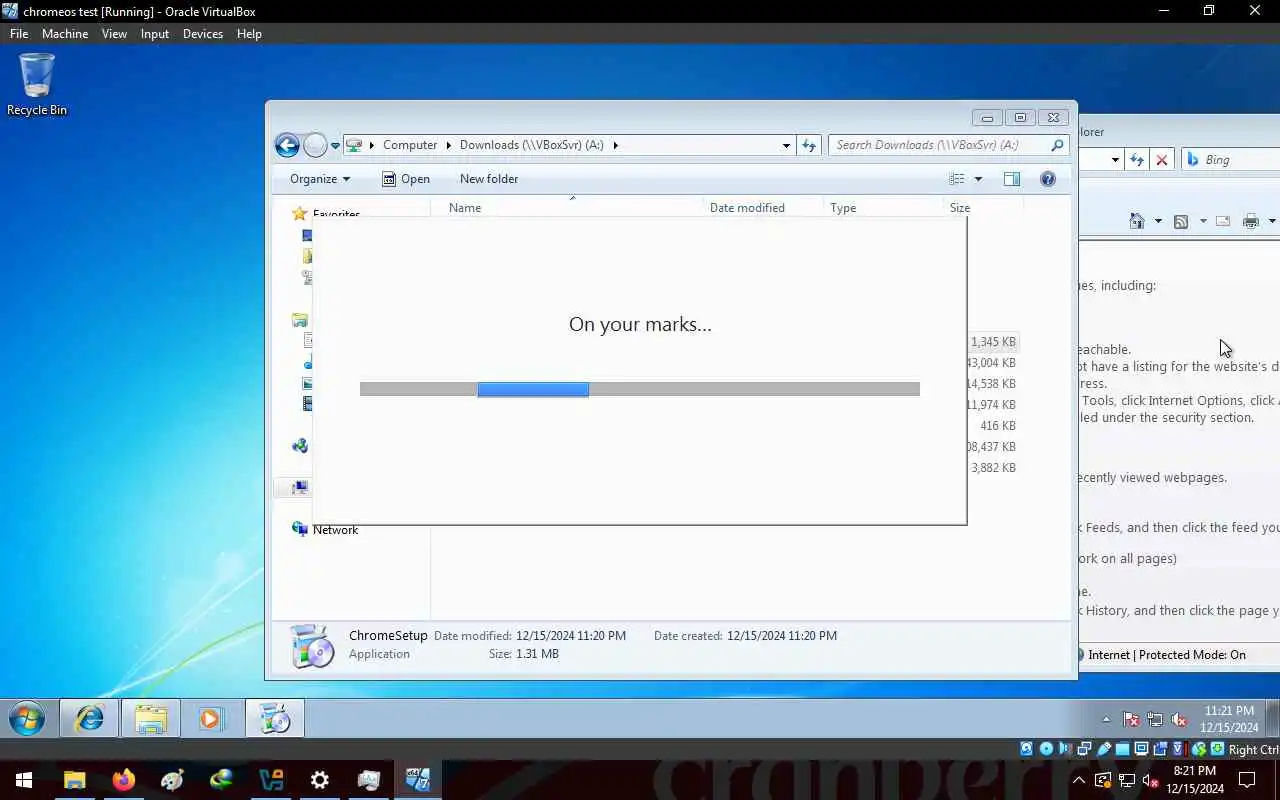Open host Settings gear taskbar icon
This screenshot has width=1280, height=800.
[x=320, y=780]
